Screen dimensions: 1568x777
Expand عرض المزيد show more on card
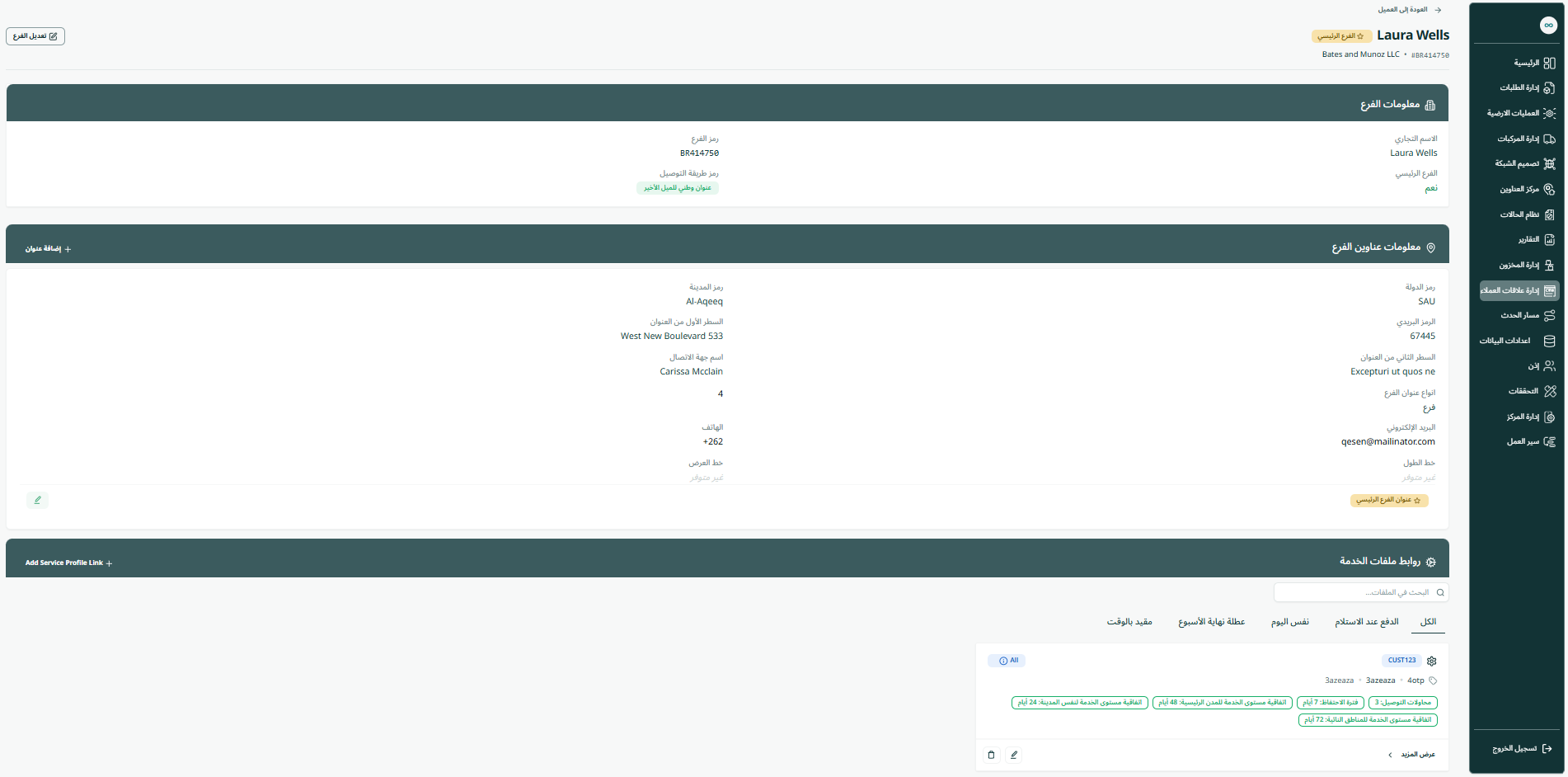pos(1412,755)
